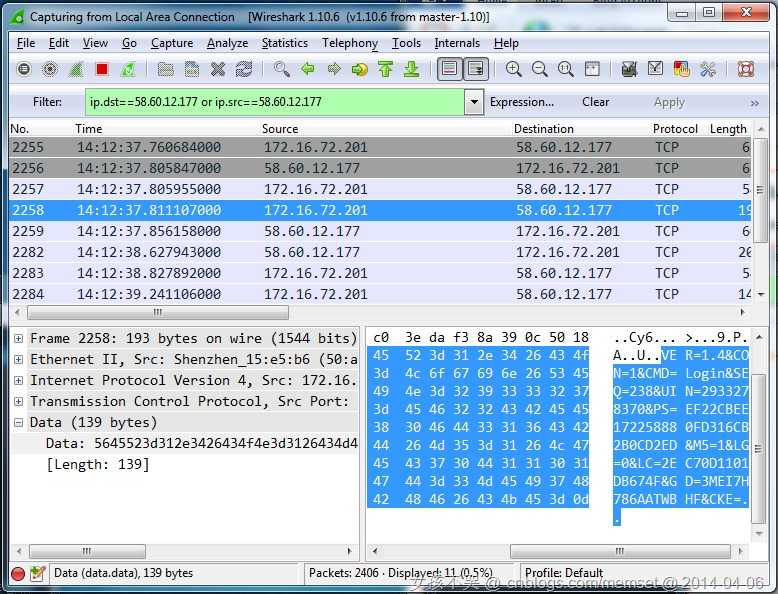
Task: Zoom in on packet text
Action: click(x=514, y=69)
